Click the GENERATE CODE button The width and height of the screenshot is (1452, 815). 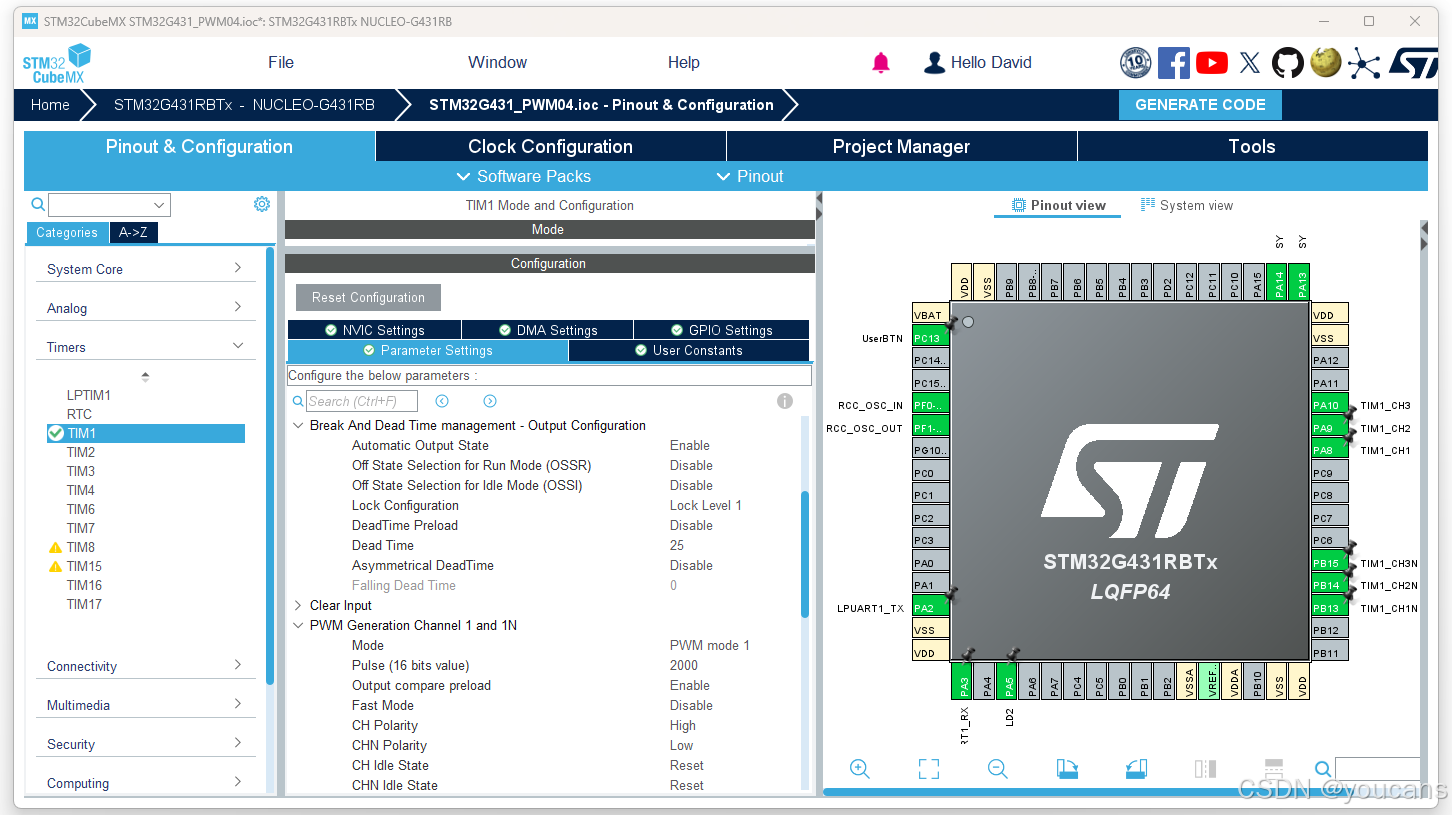click(x=1200, y=105)
